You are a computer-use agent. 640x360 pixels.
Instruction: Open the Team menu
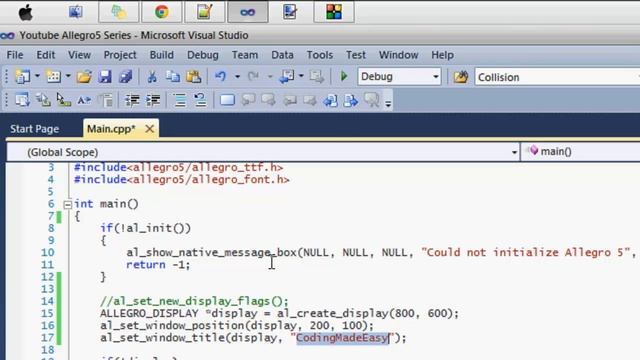pos(244,55)
